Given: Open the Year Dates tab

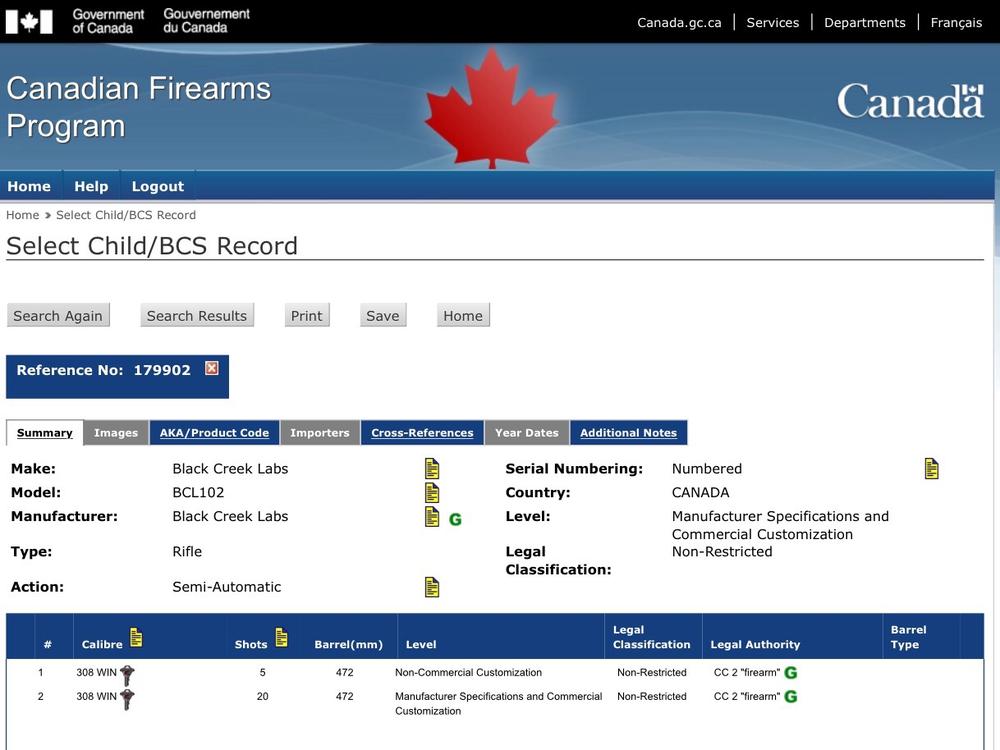Looking at the screenshot, I should coord(527,433).
